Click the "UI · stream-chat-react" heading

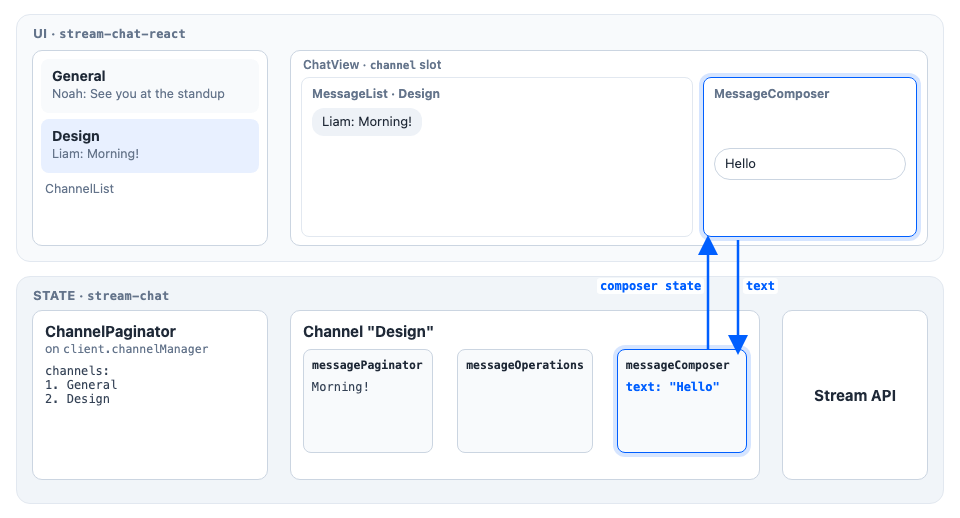109,34
